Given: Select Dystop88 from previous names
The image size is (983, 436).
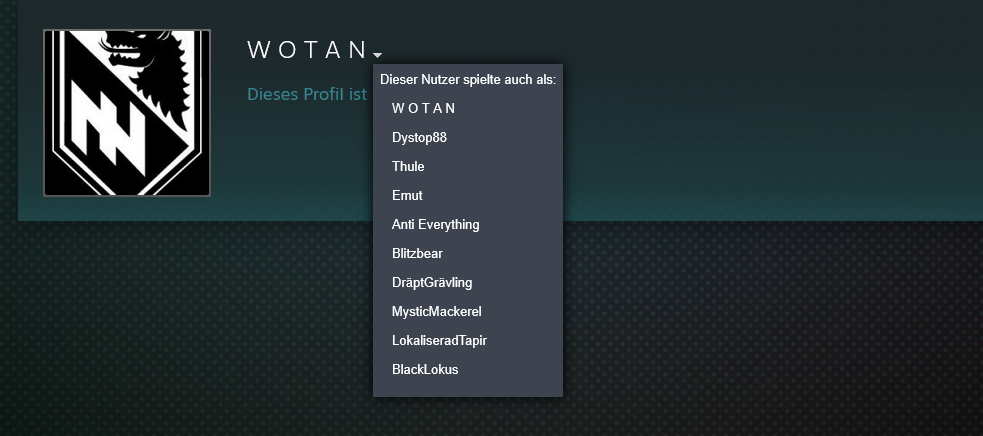Looking at the screenshot, I should [419, 137].
